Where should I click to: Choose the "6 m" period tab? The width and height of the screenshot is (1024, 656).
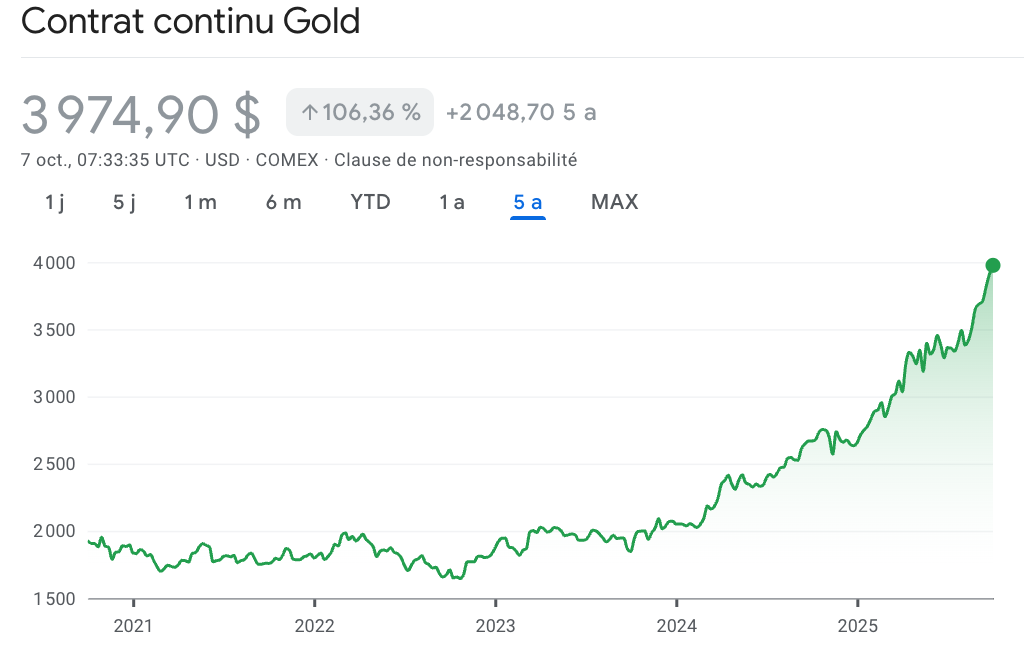(283, 202)
